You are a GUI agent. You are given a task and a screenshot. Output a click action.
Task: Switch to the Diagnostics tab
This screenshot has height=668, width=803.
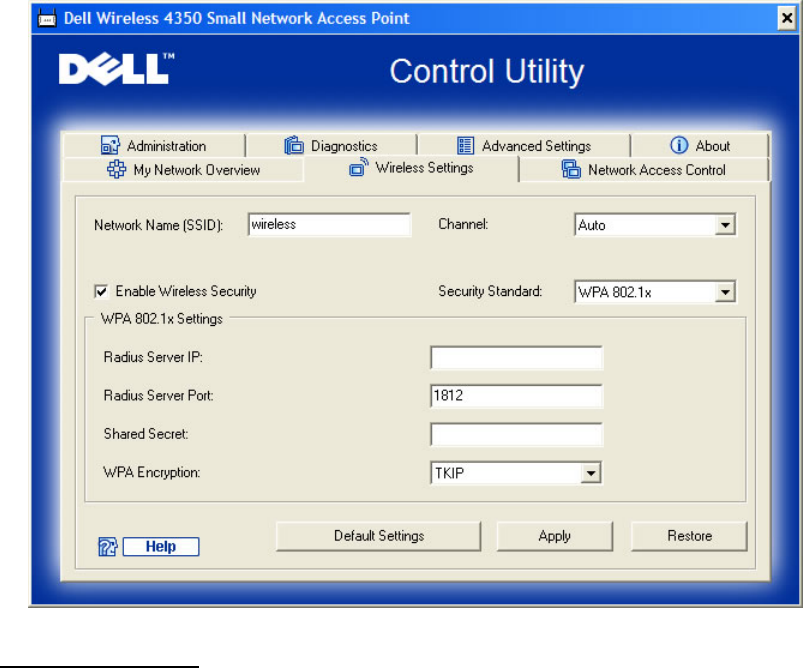pyautogui.click(x=331, y=145)
